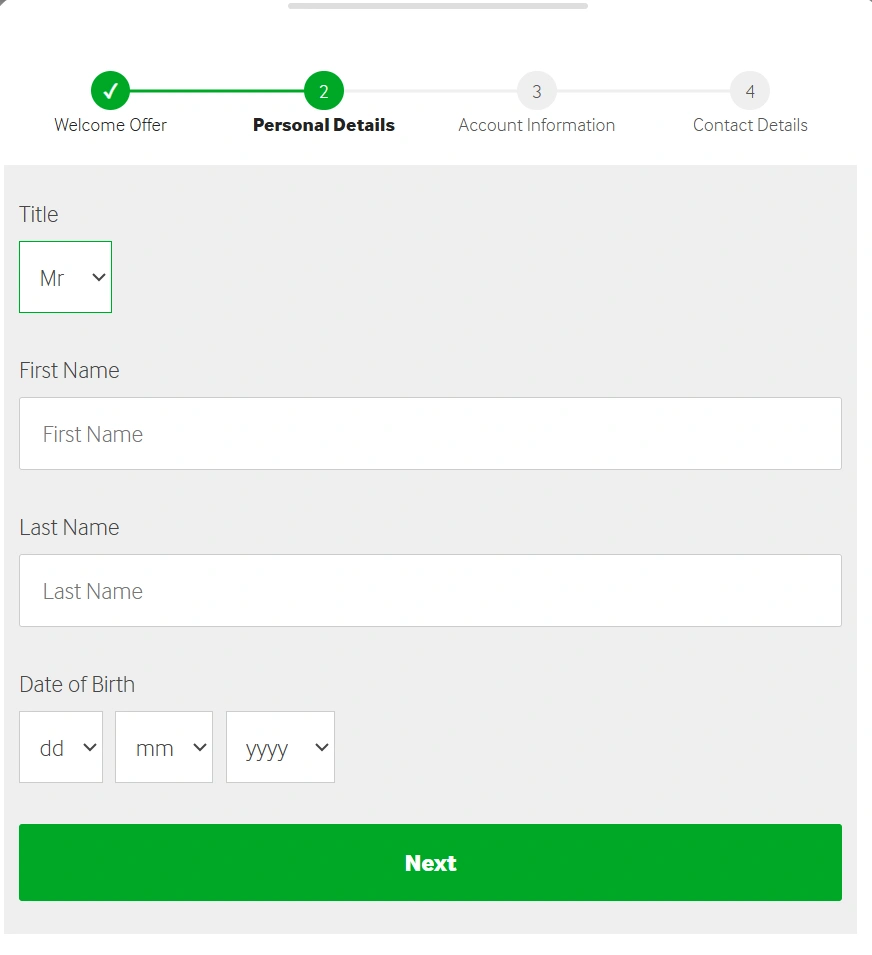Click the step 4 circle above Contact Details
This screenshot has height=955, width=872.
click(x=749, y=91)
